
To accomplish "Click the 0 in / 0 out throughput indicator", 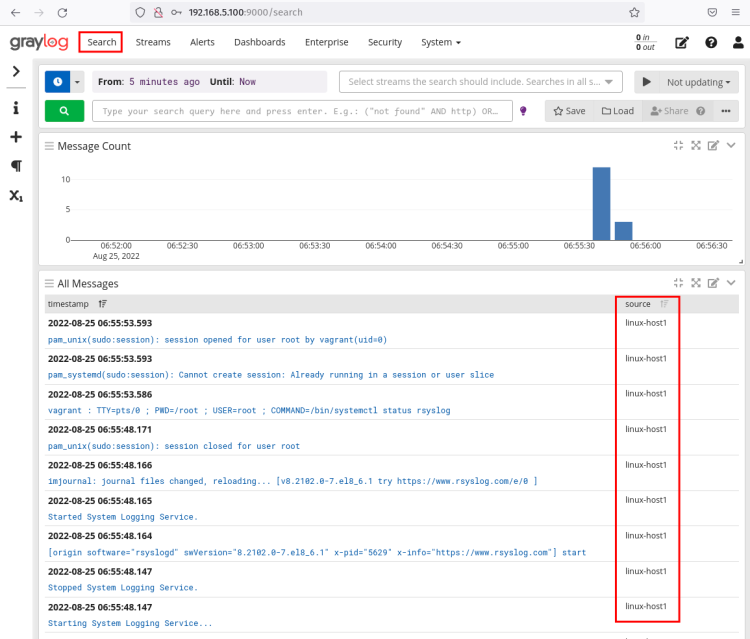I will 645,42.
